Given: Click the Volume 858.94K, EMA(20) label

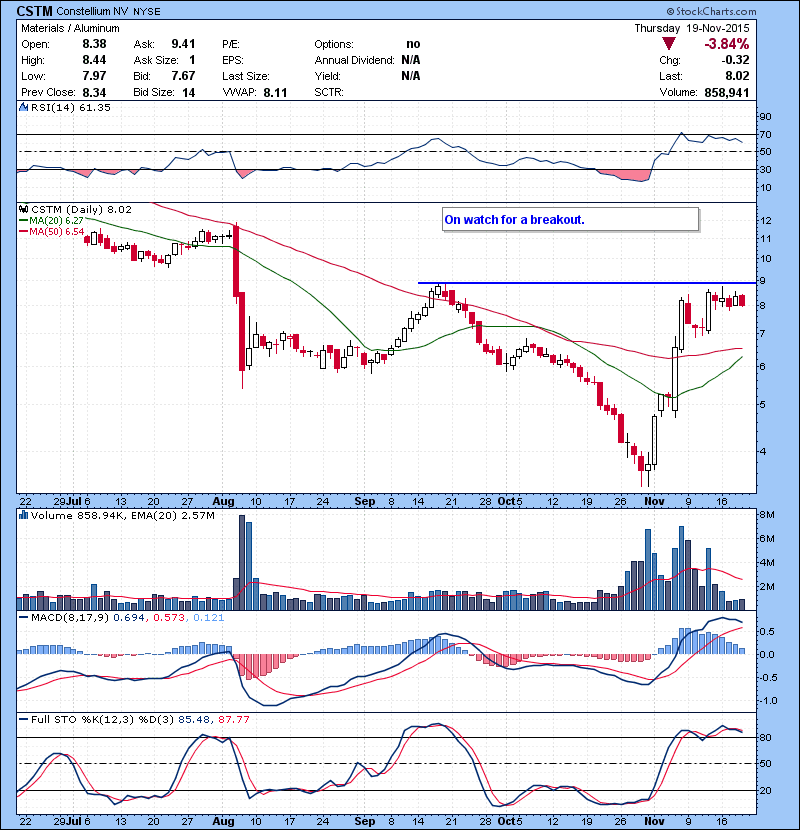Looking at the screenshot, I should (123, 516).
